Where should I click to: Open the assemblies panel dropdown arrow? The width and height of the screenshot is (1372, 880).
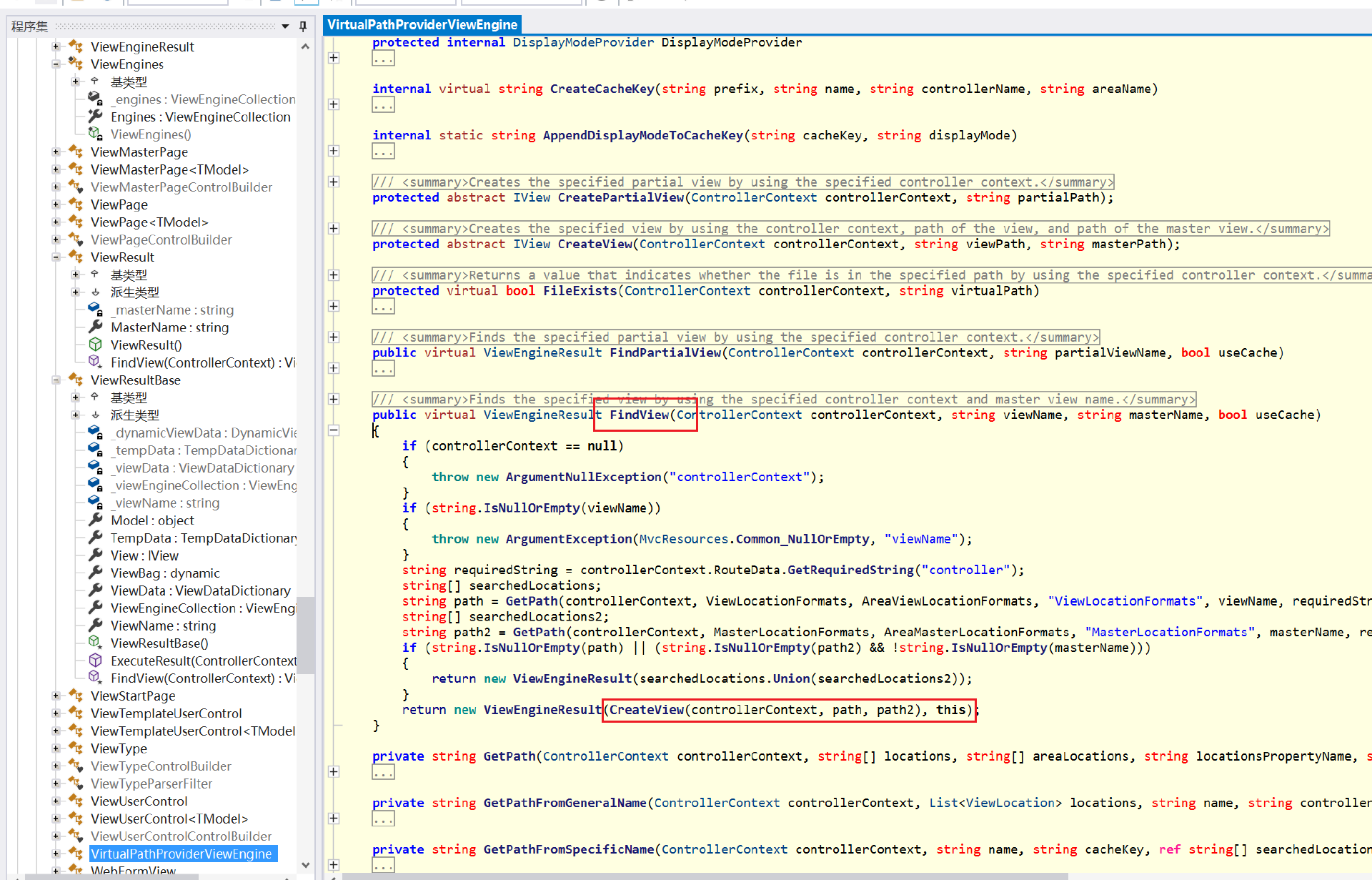[285, 26]
